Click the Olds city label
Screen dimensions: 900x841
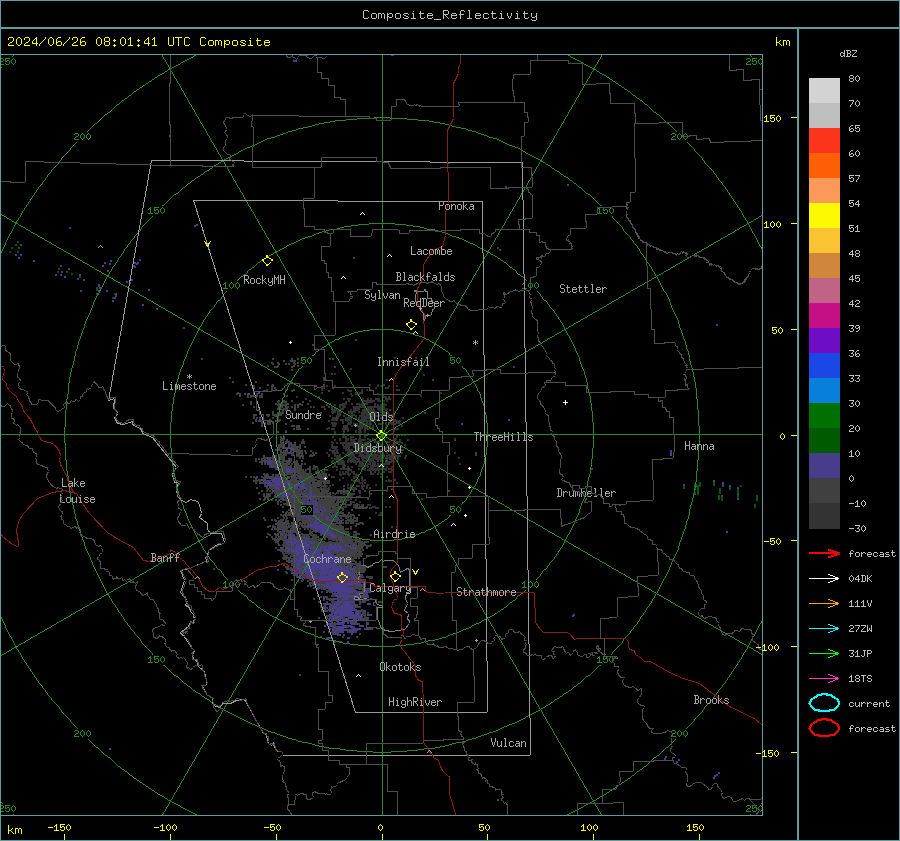381,417
